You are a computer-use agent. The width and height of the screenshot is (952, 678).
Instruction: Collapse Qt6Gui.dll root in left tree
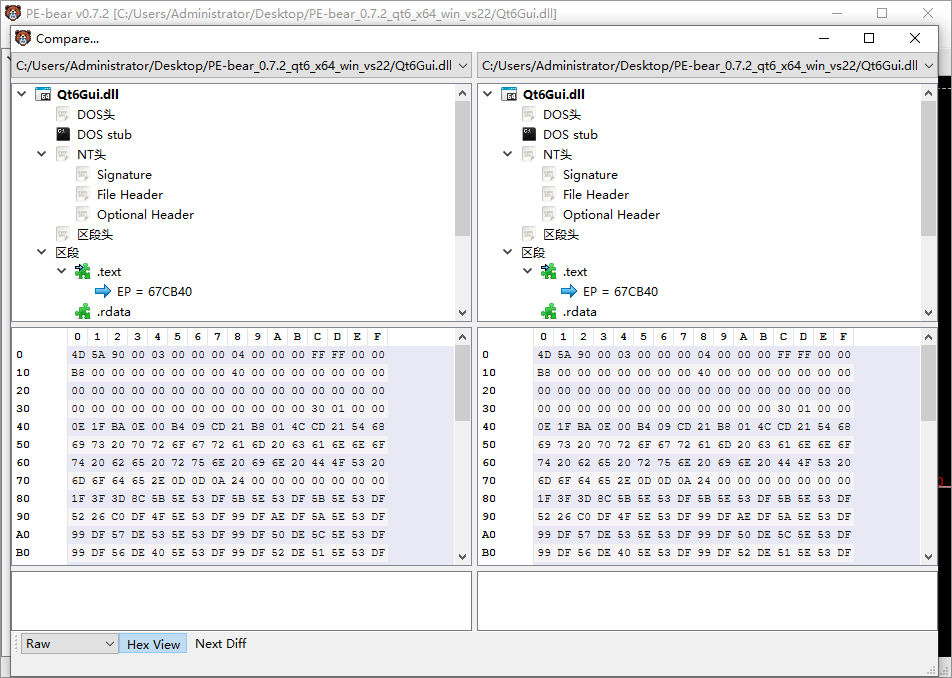[x=22, y=94]
